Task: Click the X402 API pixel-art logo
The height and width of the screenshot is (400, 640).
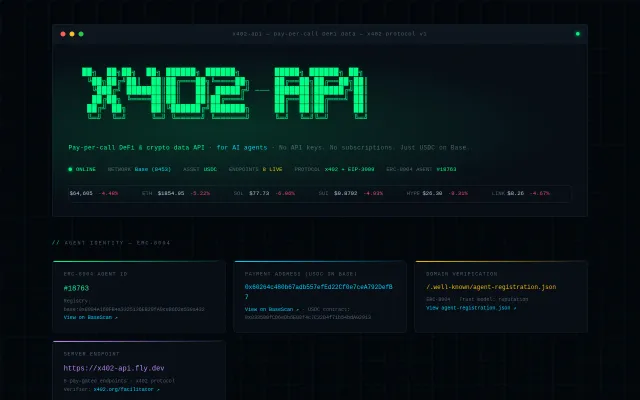Action: 224,93
